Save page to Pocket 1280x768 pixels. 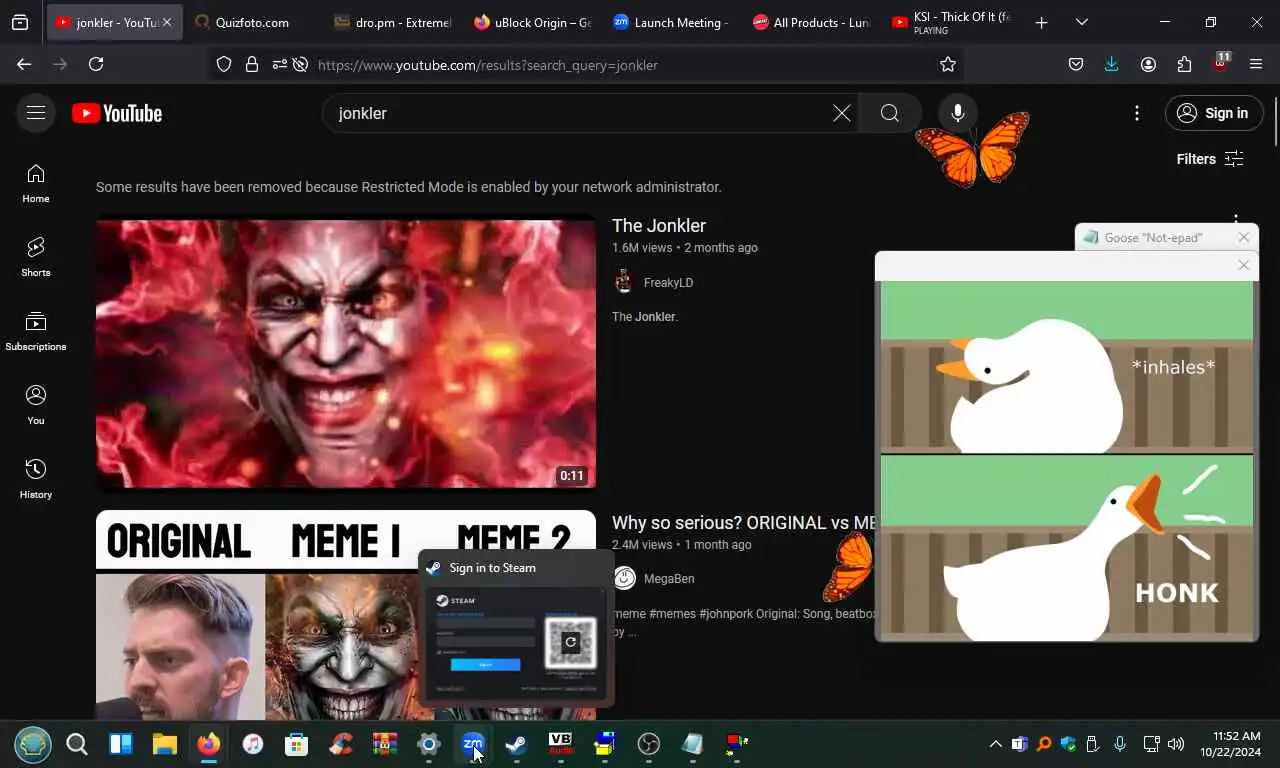(1076, 64)
